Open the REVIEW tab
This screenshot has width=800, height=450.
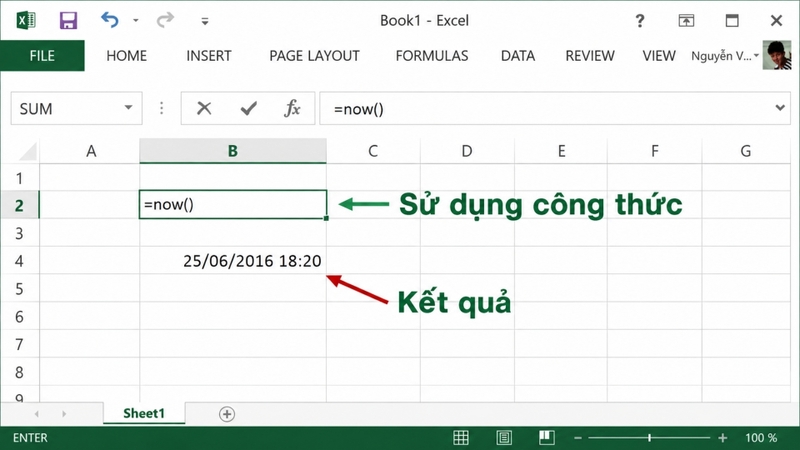(x=590, y=56)
